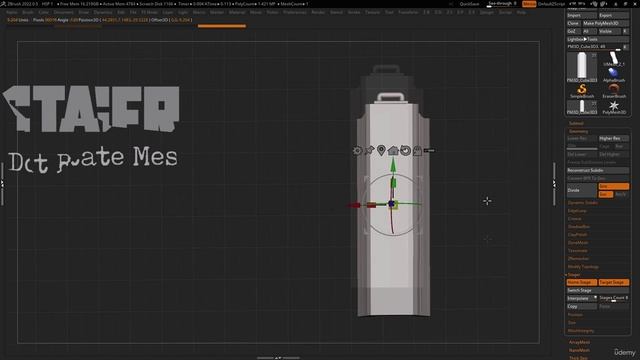Open the Preferences menu
640x360 pixels.
point(295,12)
